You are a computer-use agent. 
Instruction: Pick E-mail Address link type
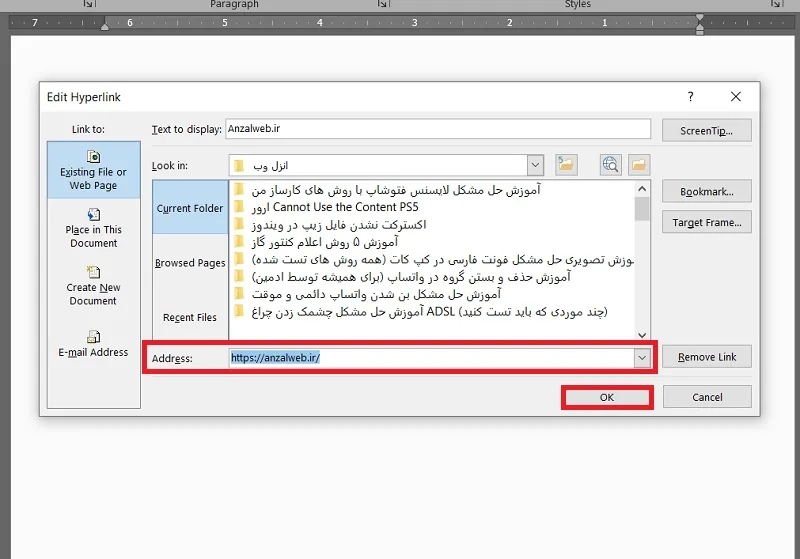(x=93, y=344)
